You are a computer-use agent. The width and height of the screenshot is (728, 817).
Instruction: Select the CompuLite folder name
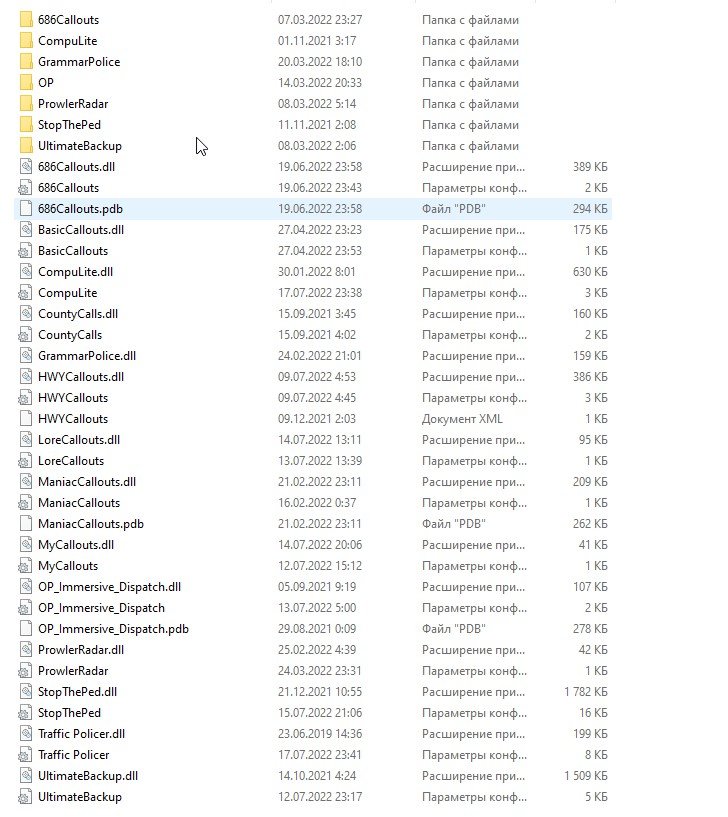pos(67,41)
